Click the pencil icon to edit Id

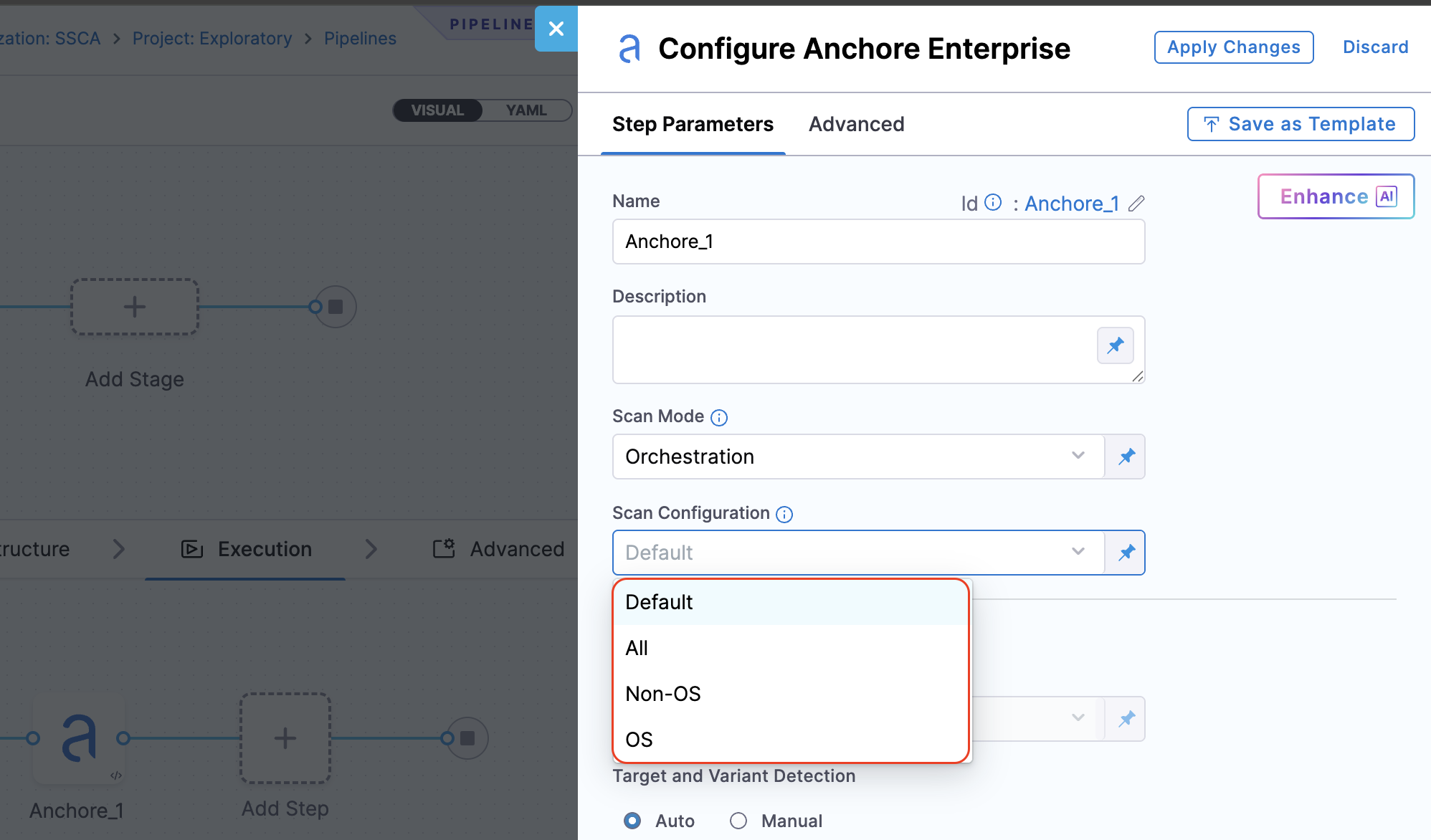point(1136,204)
